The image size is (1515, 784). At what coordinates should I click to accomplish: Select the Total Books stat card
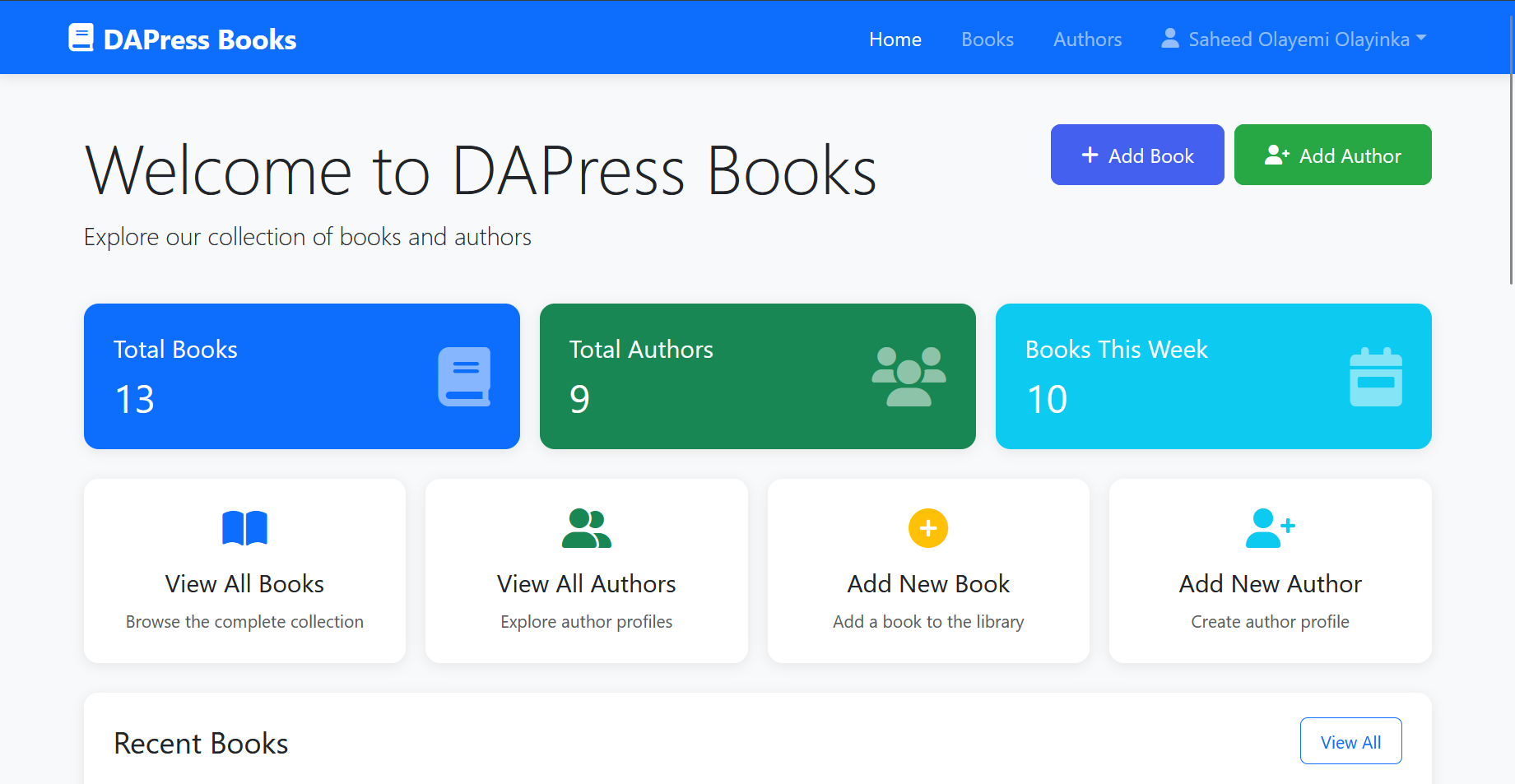(x=301, y=376)
